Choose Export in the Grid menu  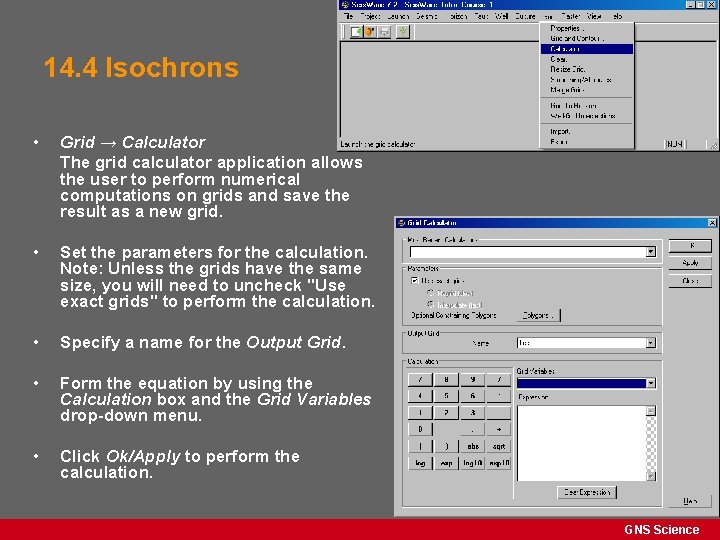click(x=587, y=142)
